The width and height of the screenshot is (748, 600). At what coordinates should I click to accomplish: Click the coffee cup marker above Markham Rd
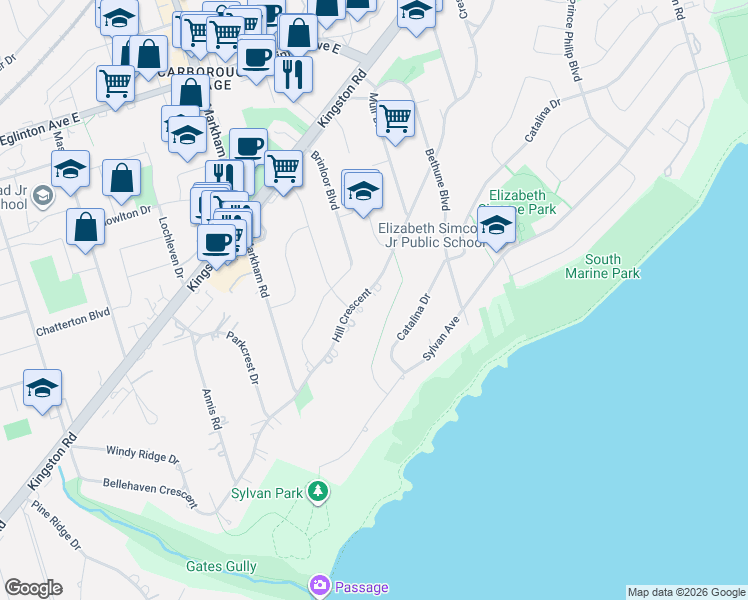pyautogui.click(x=249, y=148)
